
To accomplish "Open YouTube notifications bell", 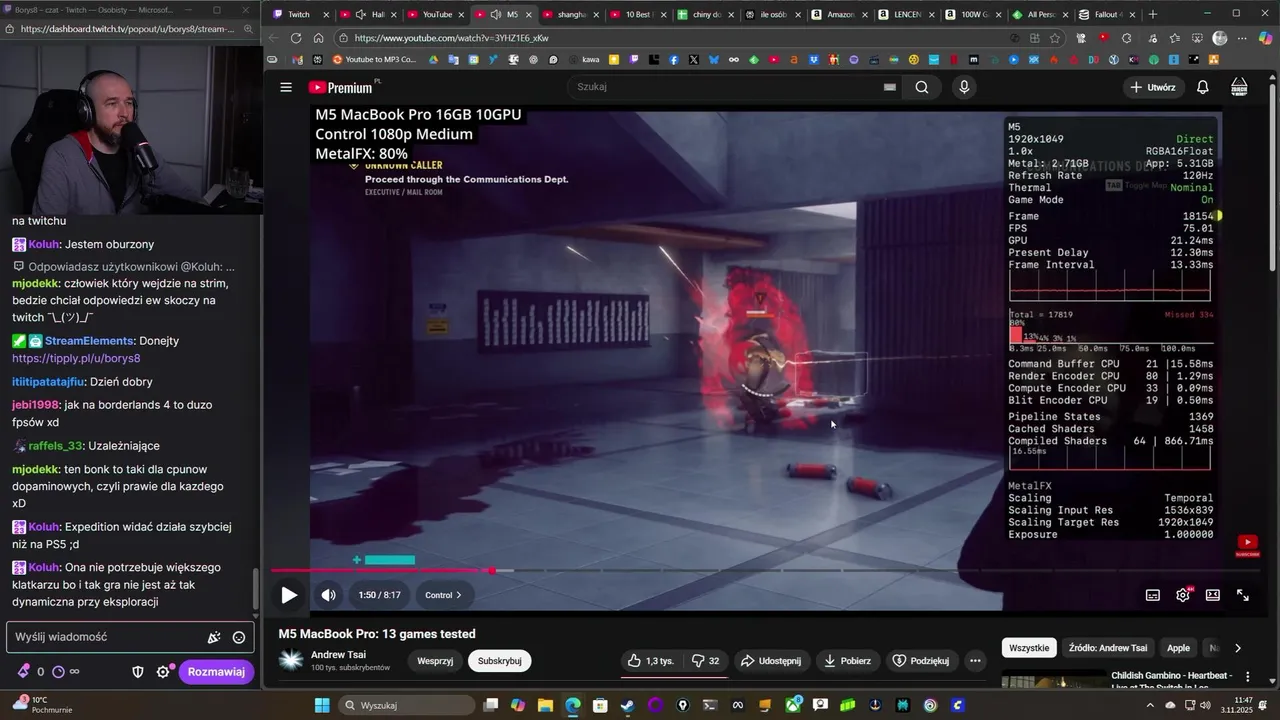I will 1203,87.
